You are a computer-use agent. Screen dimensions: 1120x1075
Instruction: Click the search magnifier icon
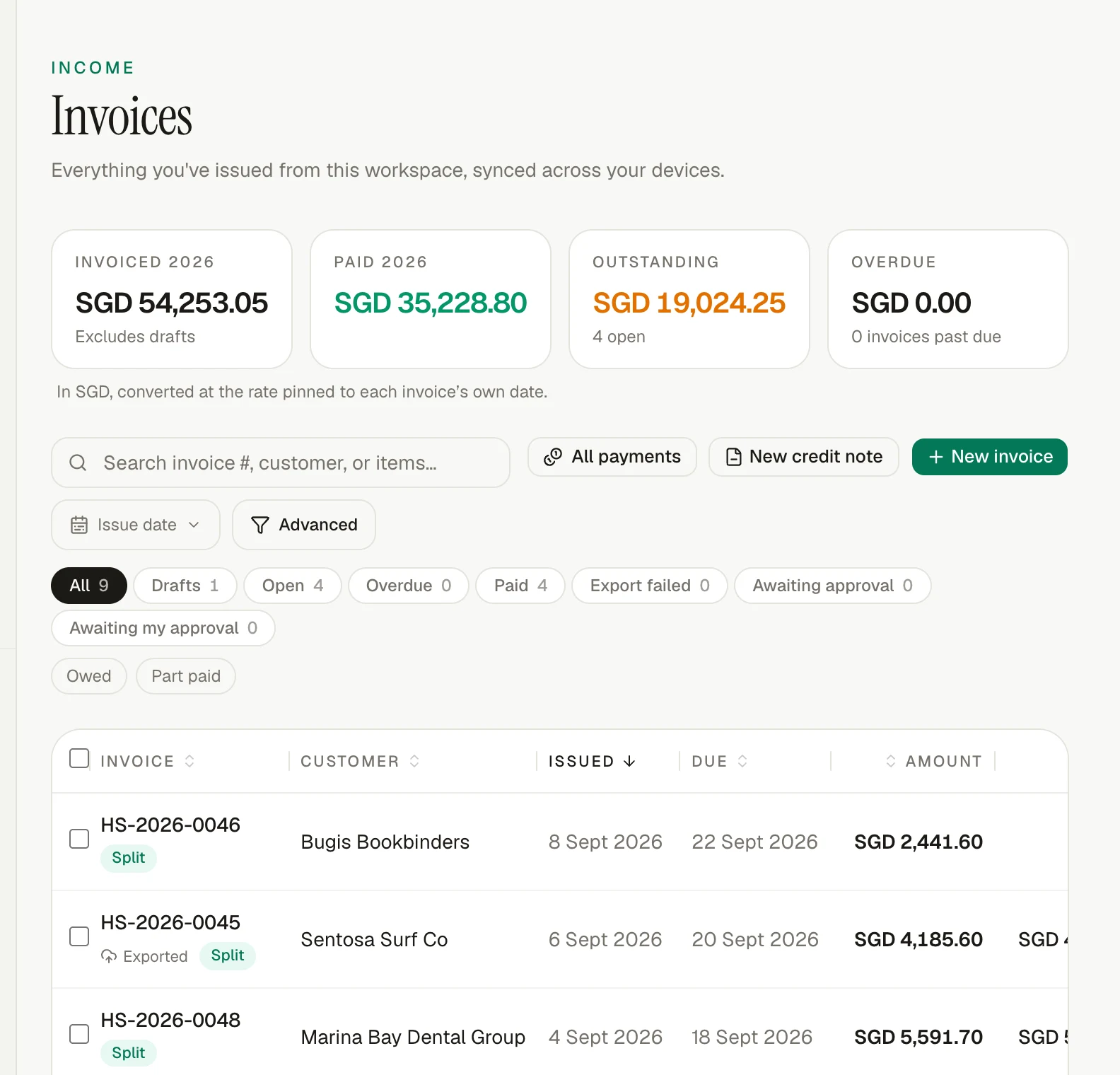point(78,463)
